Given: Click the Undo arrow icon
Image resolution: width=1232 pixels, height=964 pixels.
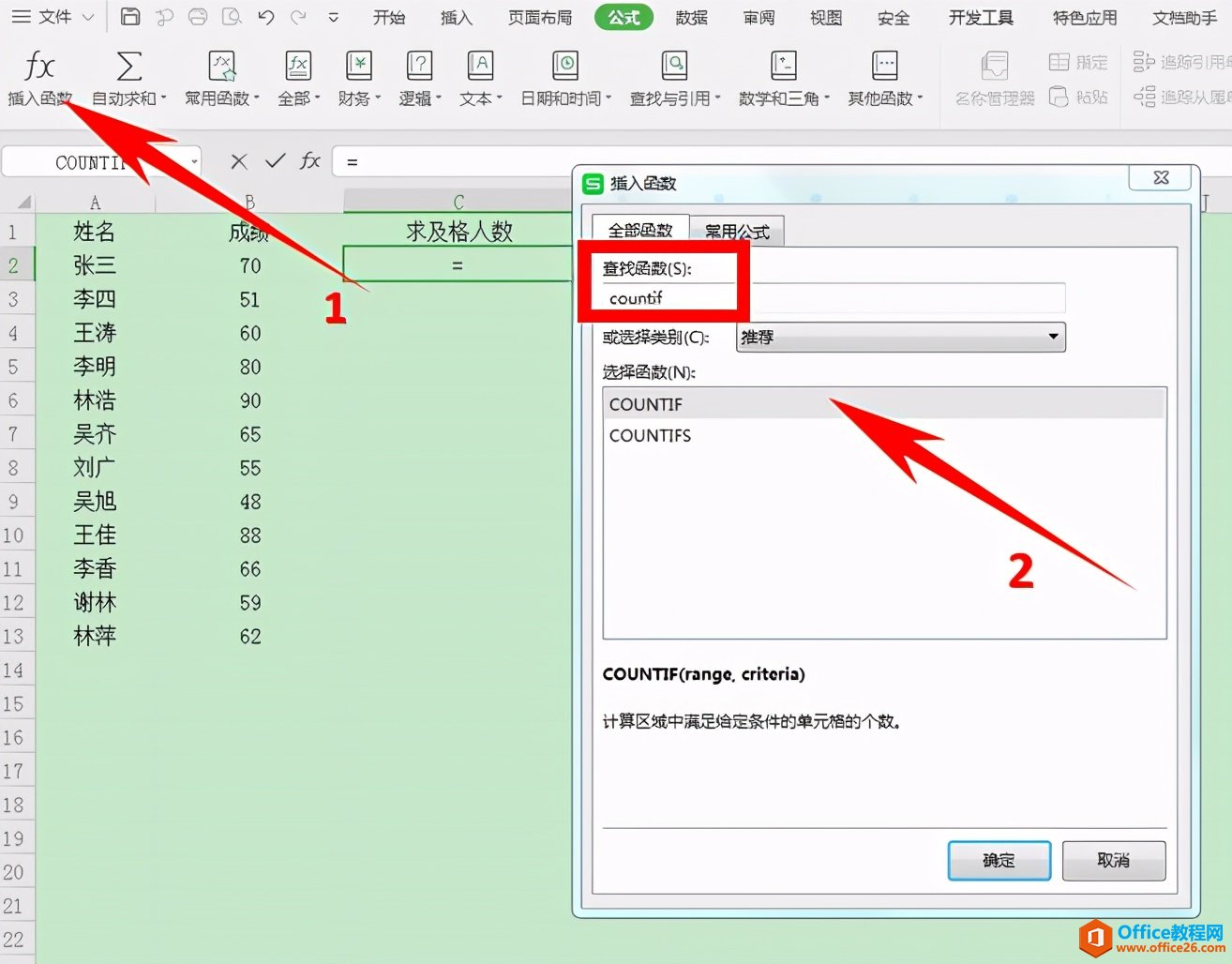Looking at the screenshot, I should [266, 17].
